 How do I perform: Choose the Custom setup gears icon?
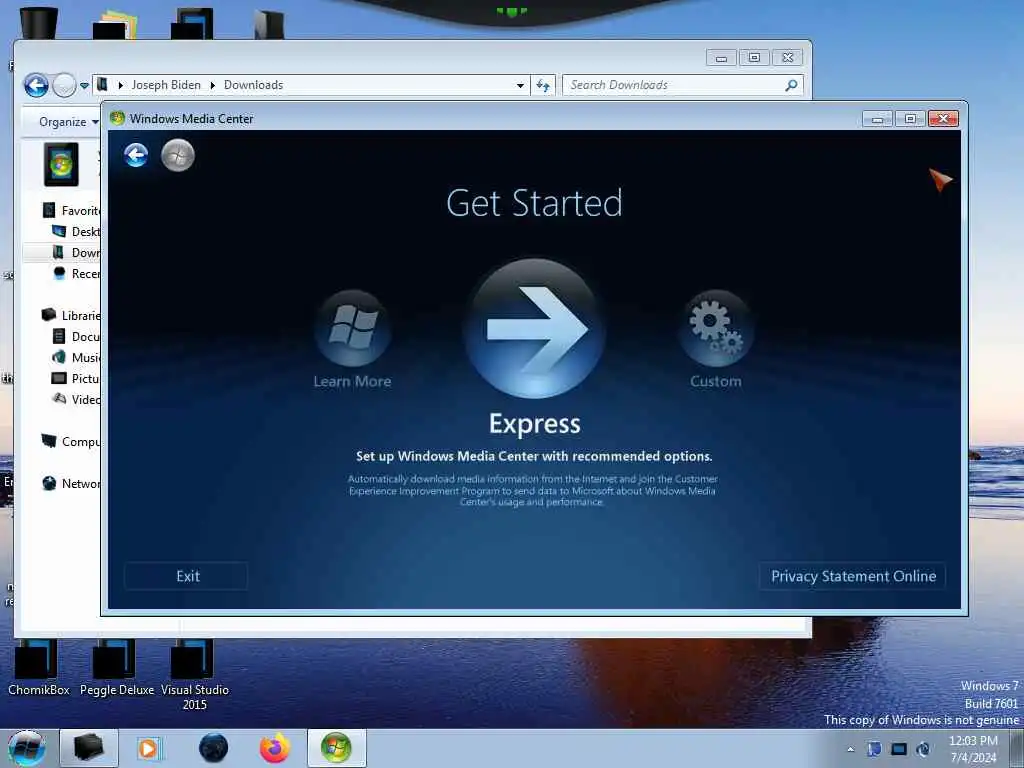coord(716,328)
